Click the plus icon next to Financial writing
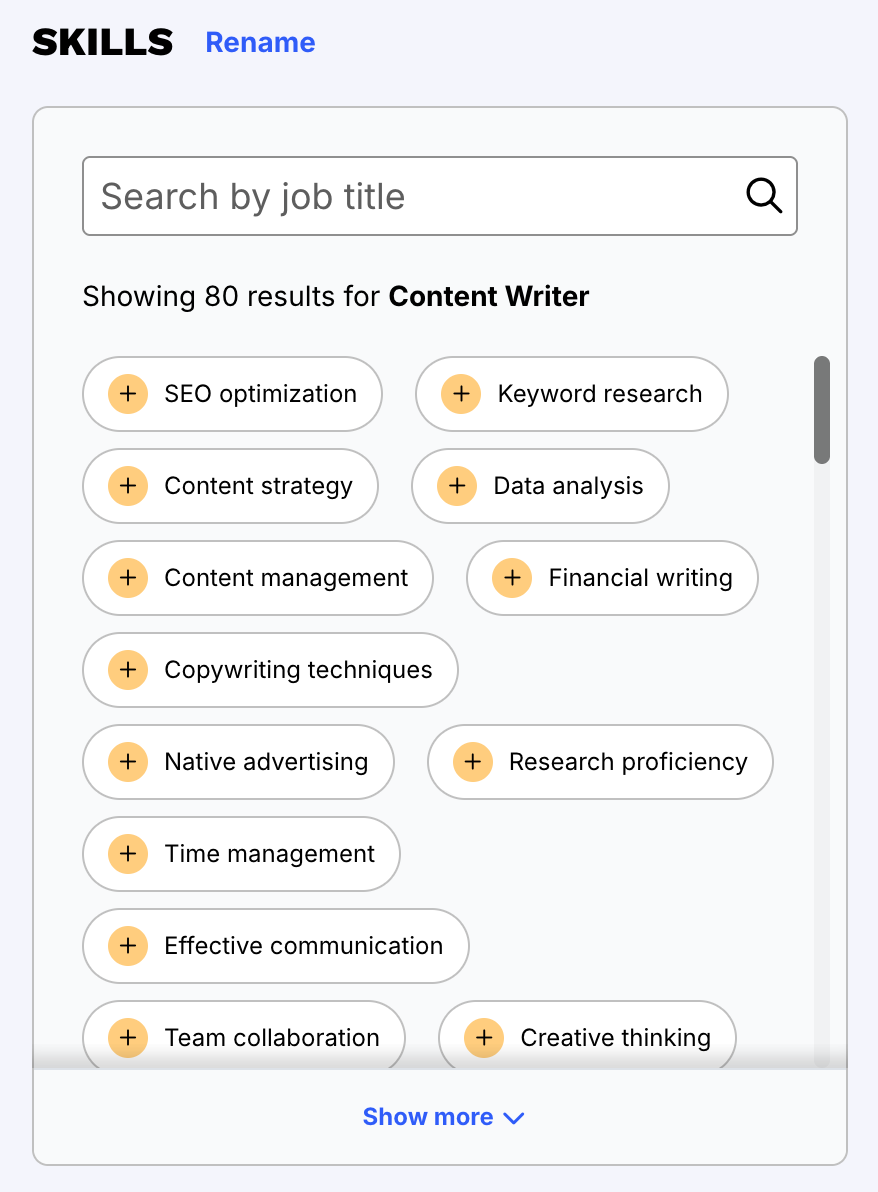Screen dimensions: 878x1192 512,578
